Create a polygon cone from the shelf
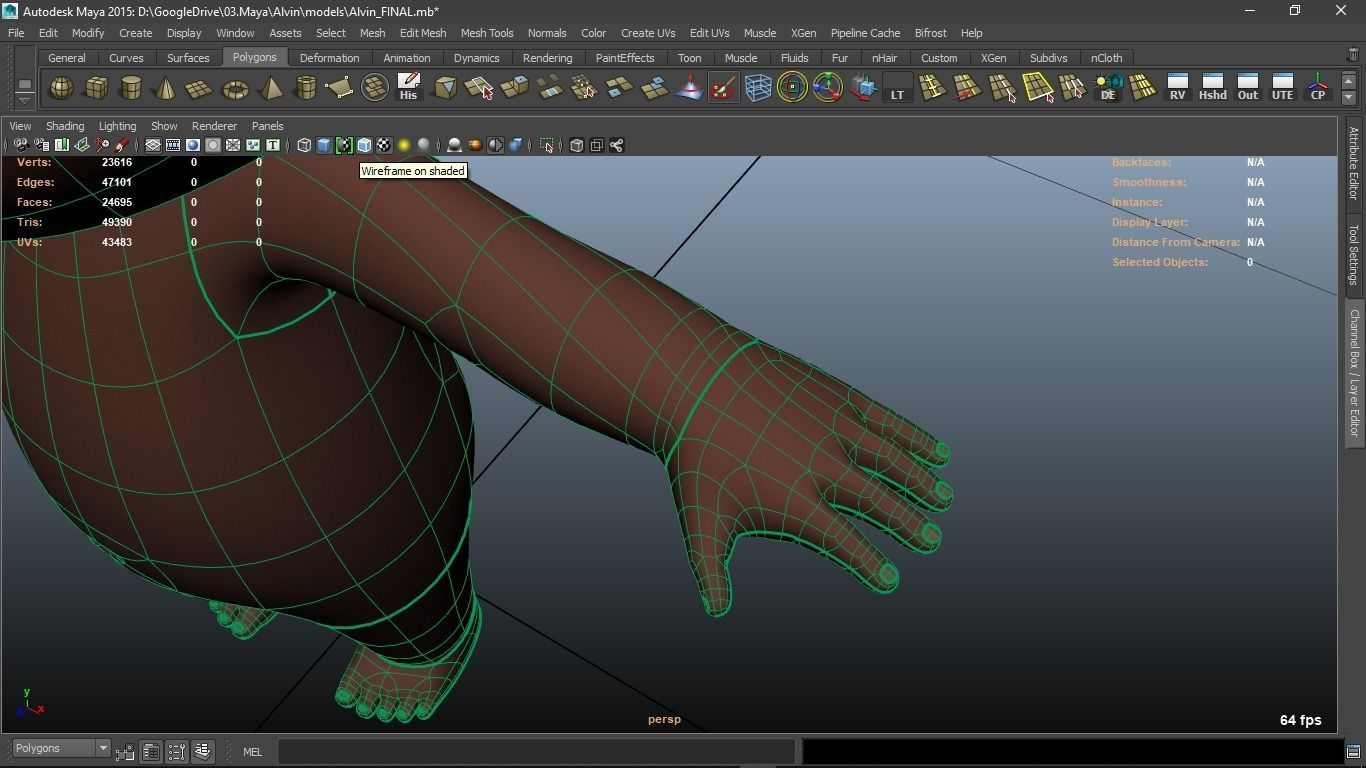This screenshot has height=768, width=1366. coord(165,89)
